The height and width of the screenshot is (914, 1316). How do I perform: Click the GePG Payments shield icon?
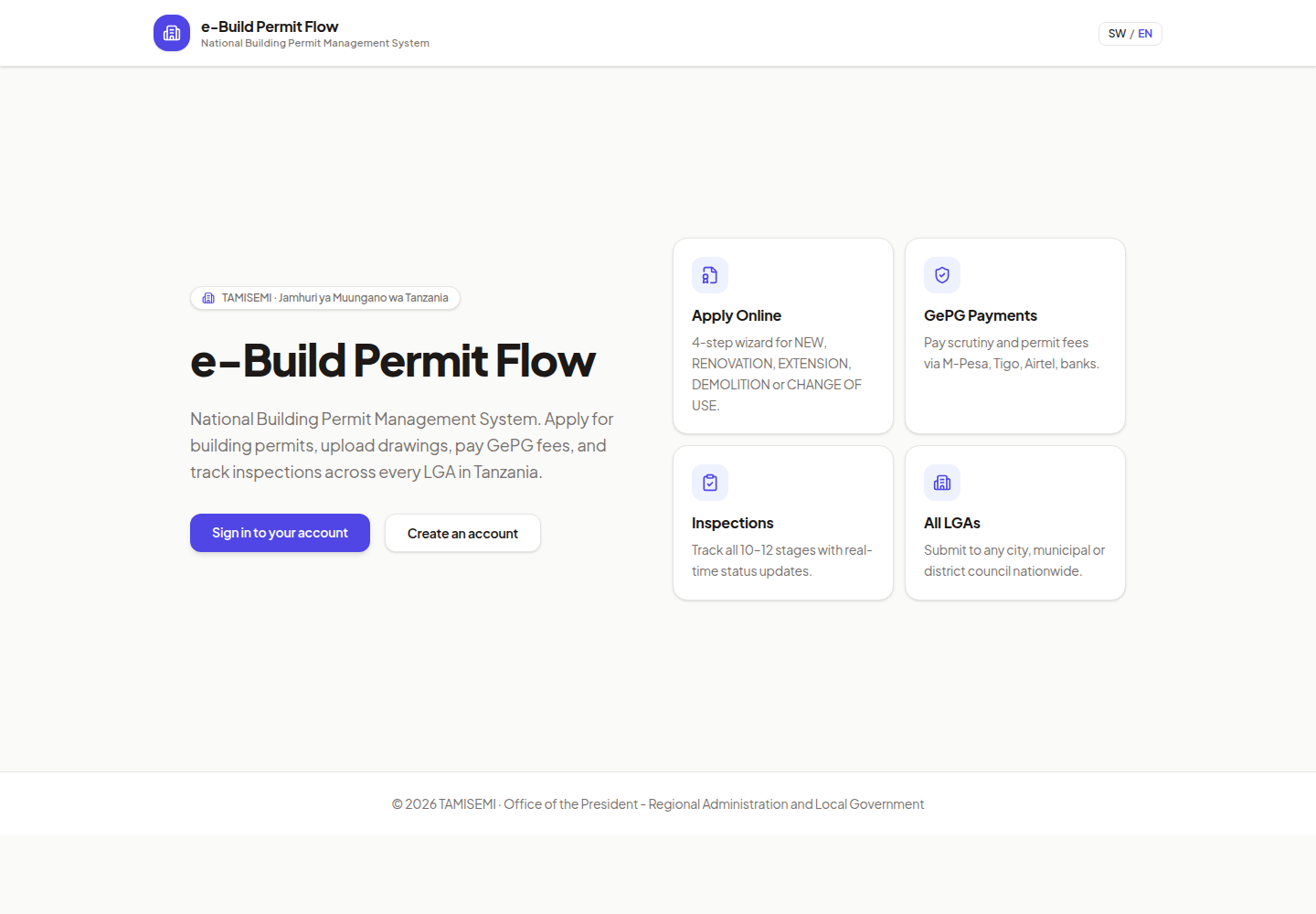(x=942, y=275)
